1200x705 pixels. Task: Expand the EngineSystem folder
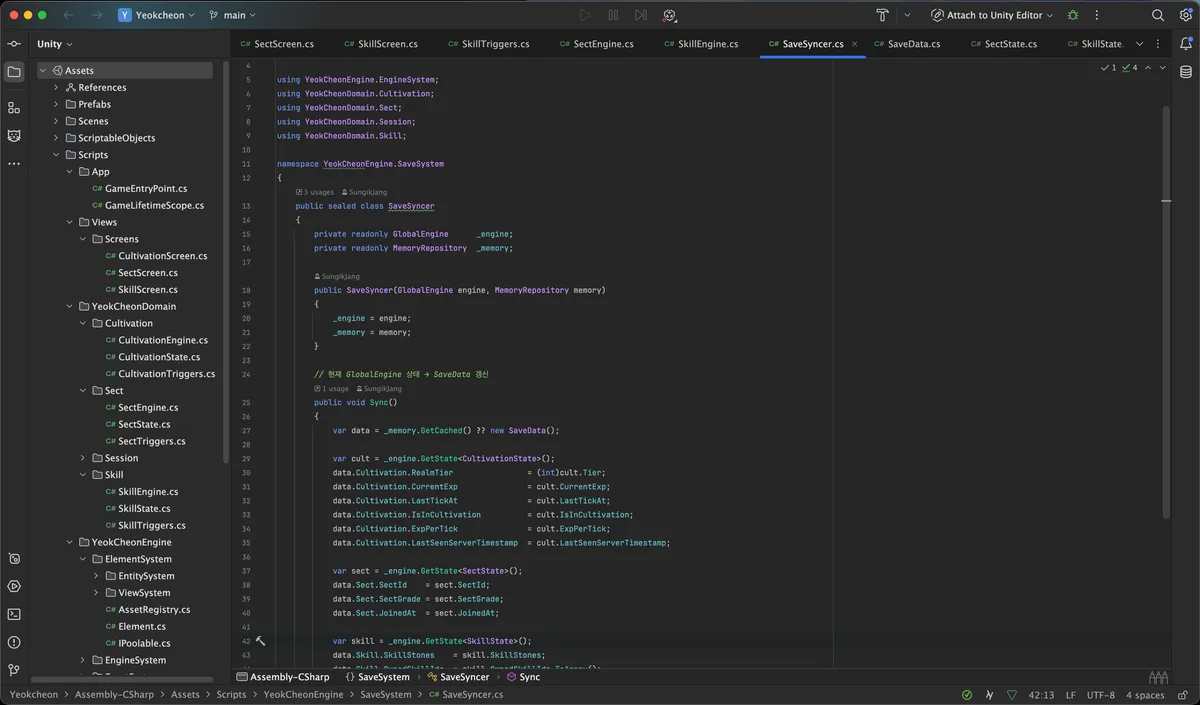click(x=84, y=660)
